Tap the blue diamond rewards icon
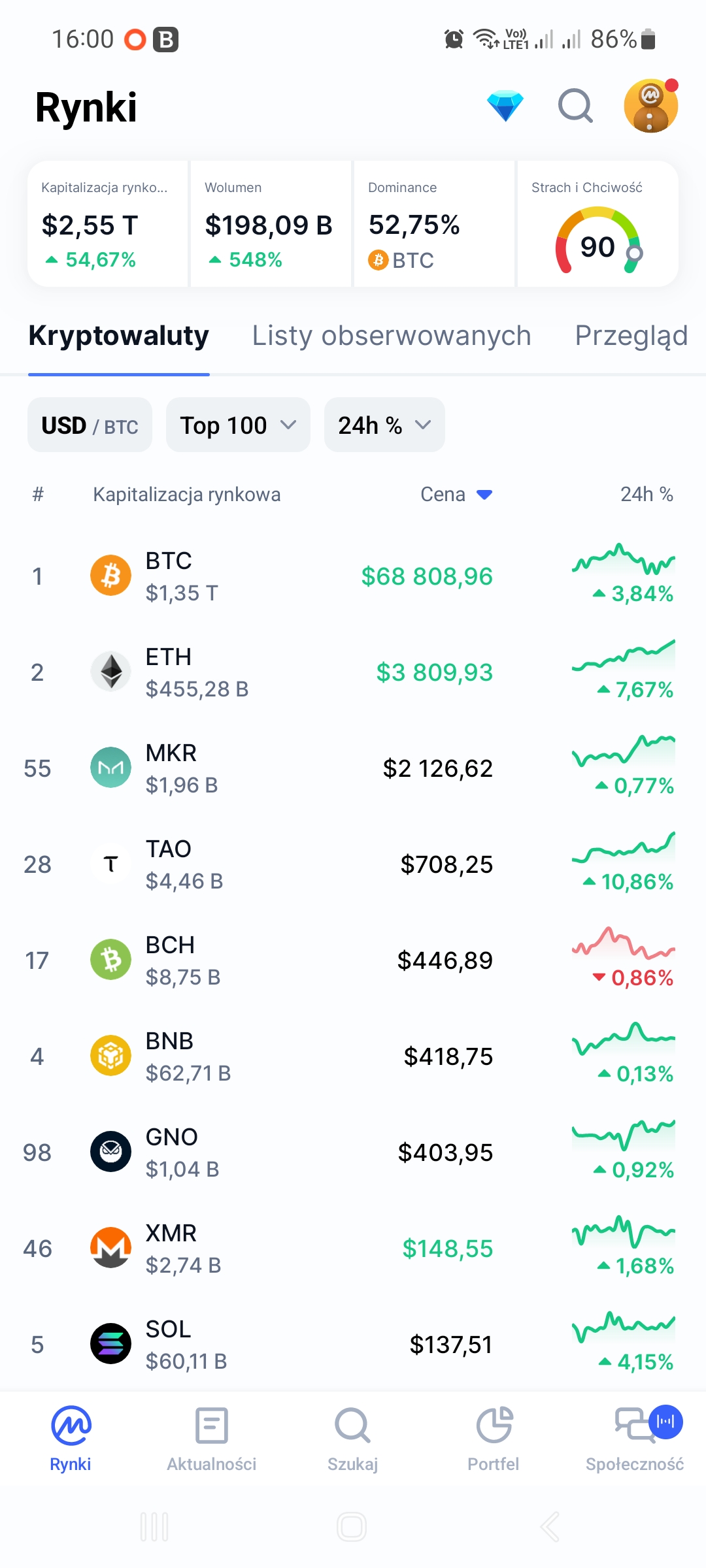Image resolution: width=706 pixels, height=1568 pixels. click(505, 106)
